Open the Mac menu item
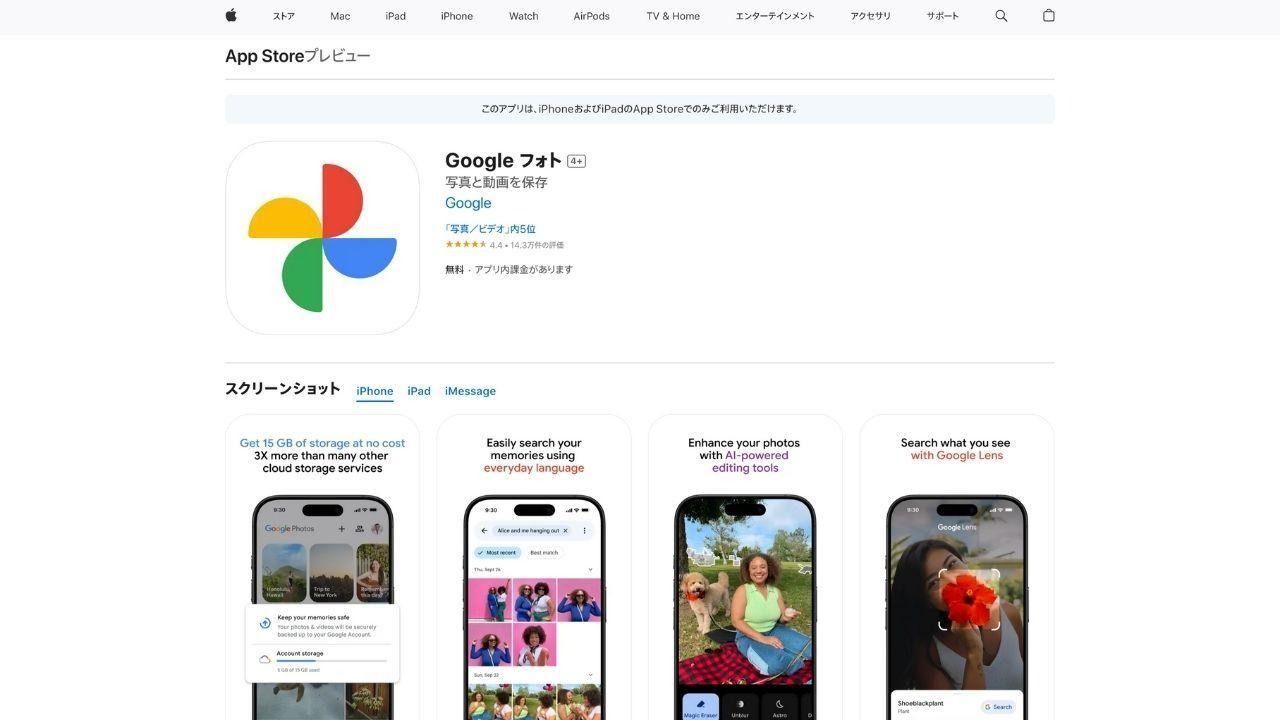Screen dimensions: 1280x720 pyautogui.click(x=340, y=16)
